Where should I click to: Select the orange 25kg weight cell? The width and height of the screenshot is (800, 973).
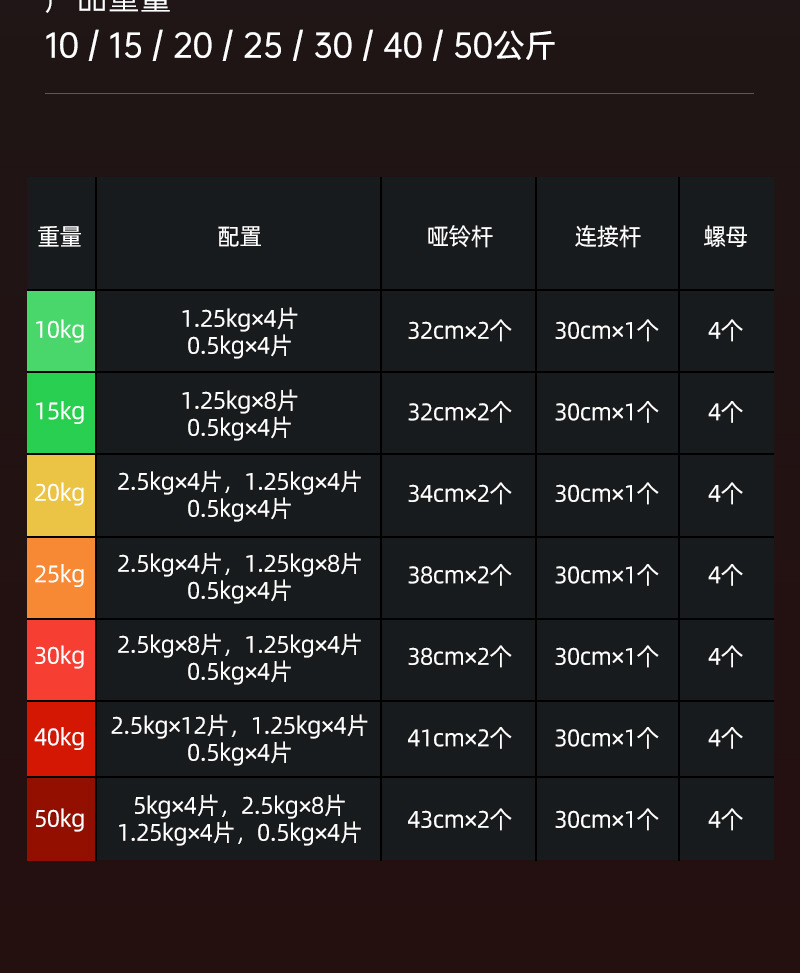61,577
